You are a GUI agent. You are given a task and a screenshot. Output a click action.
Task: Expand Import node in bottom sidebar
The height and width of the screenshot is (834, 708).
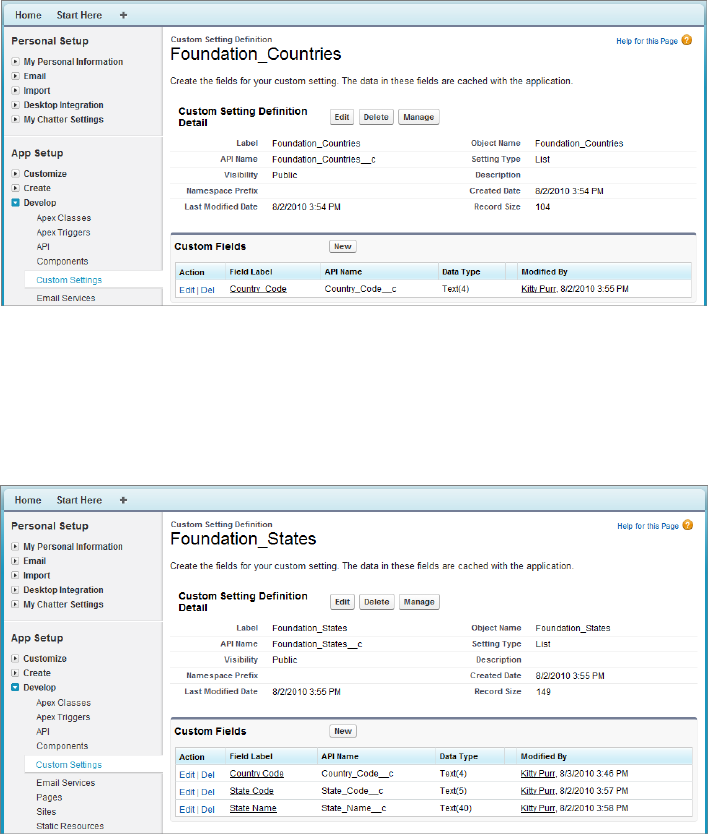click(x=15, y=575)
